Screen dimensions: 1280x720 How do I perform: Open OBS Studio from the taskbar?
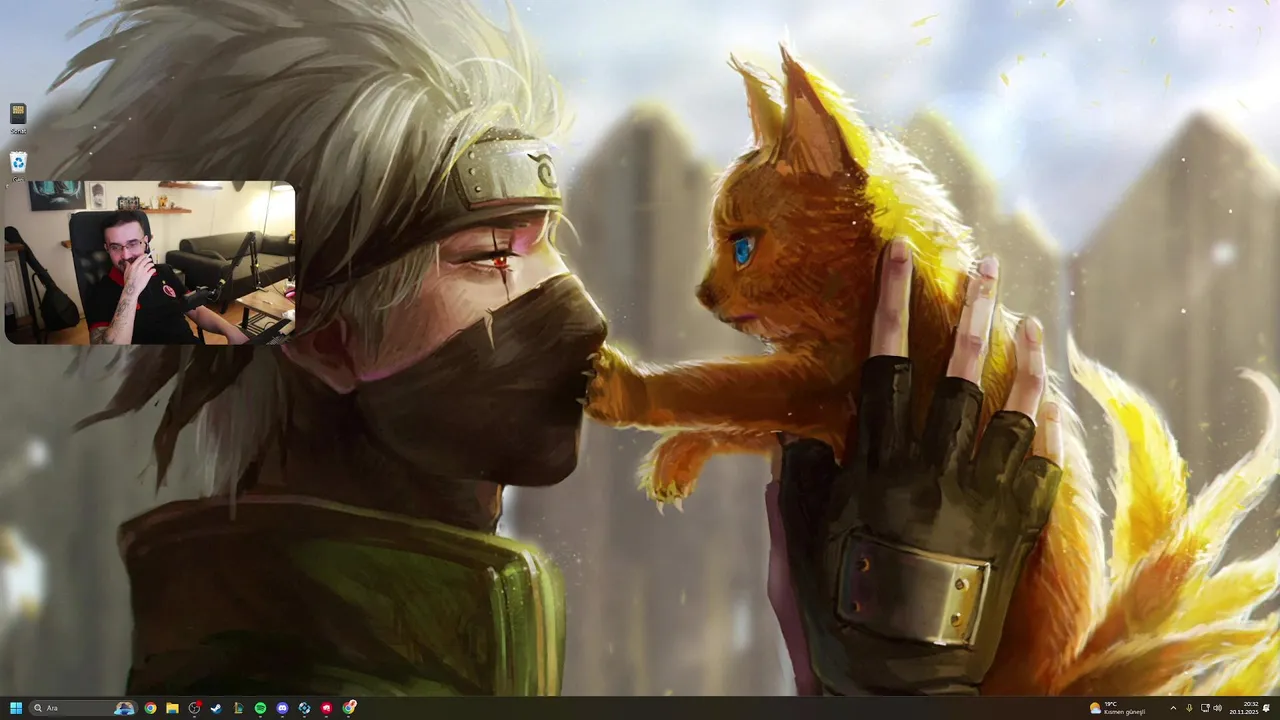[x=194, y=708]
